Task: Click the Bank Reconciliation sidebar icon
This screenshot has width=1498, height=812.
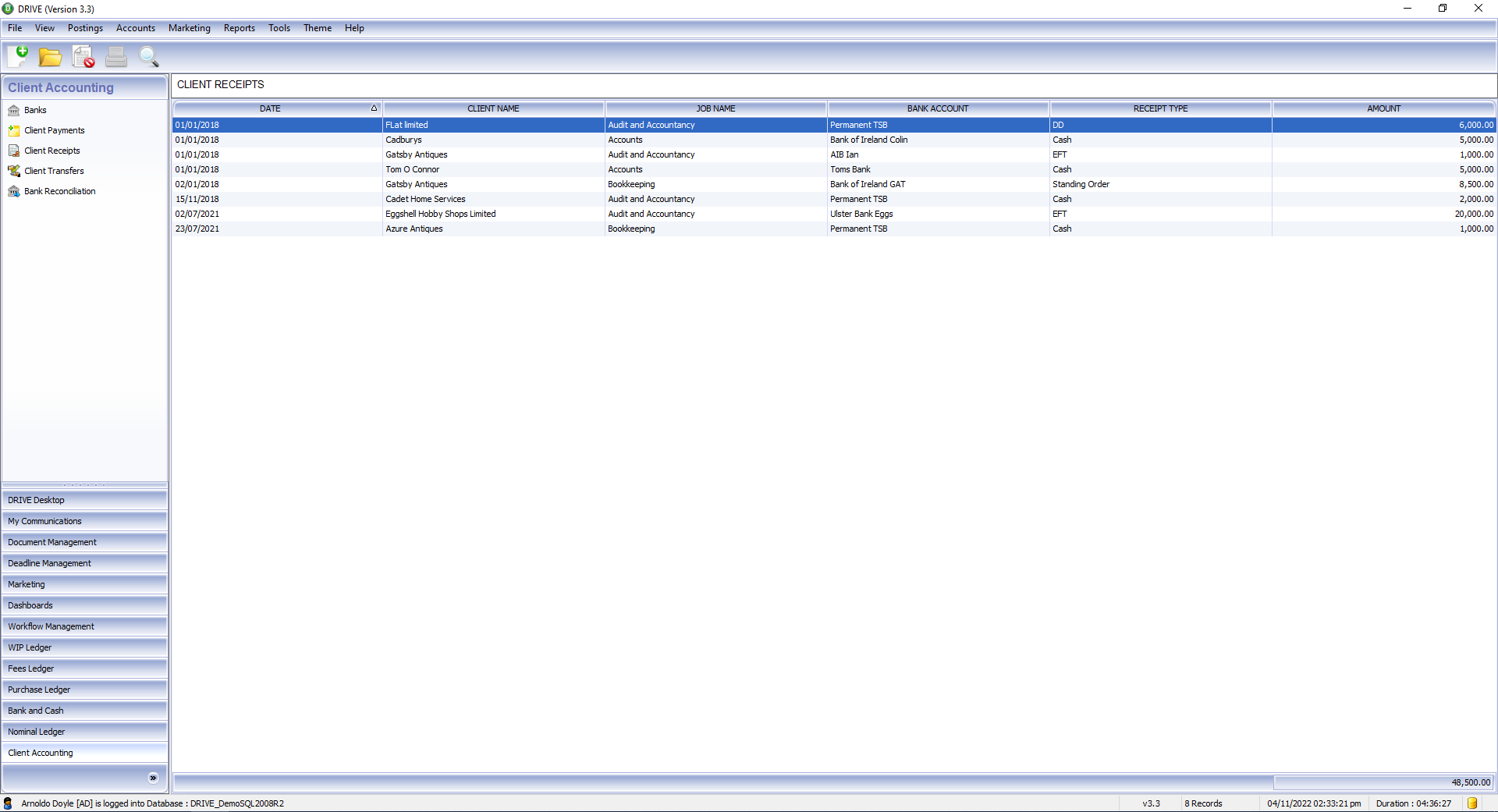Action: pyautogui.click(x=14, y=191)
